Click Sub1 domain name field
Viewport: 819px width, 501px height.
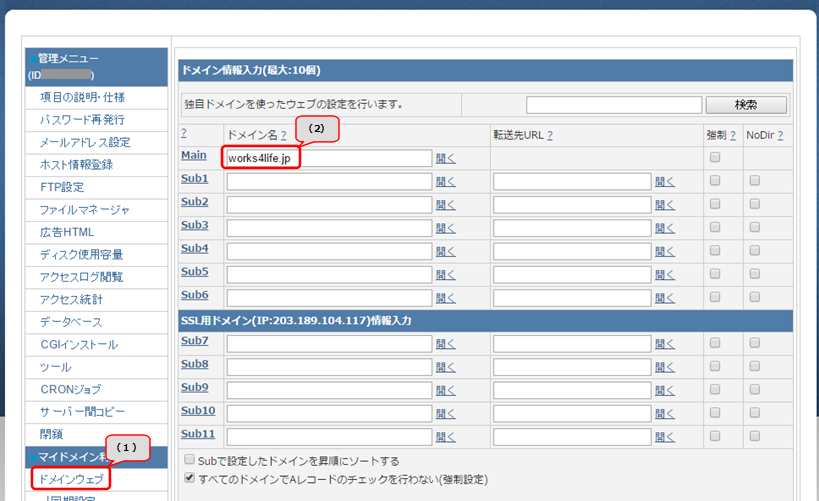click(329, 181)
